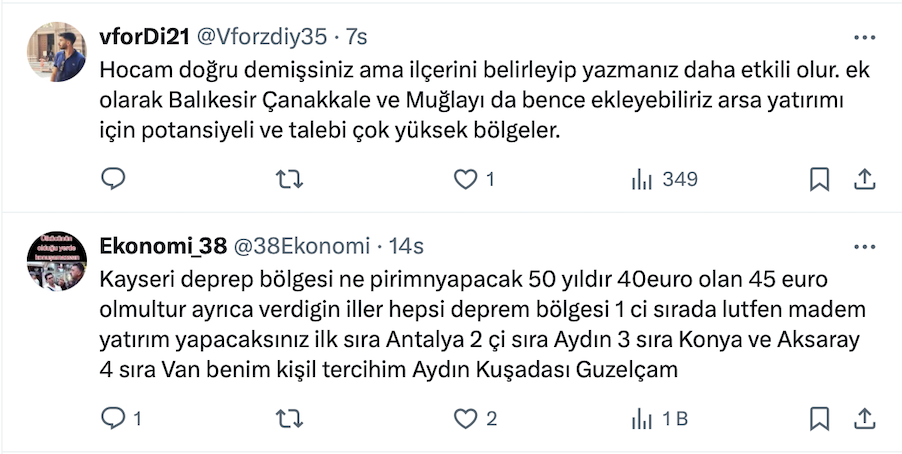Viewport: 902px width, 454px height.
Task: Click the 7s timestamp on vforDi21's tweet
Action: pos(357,37)
